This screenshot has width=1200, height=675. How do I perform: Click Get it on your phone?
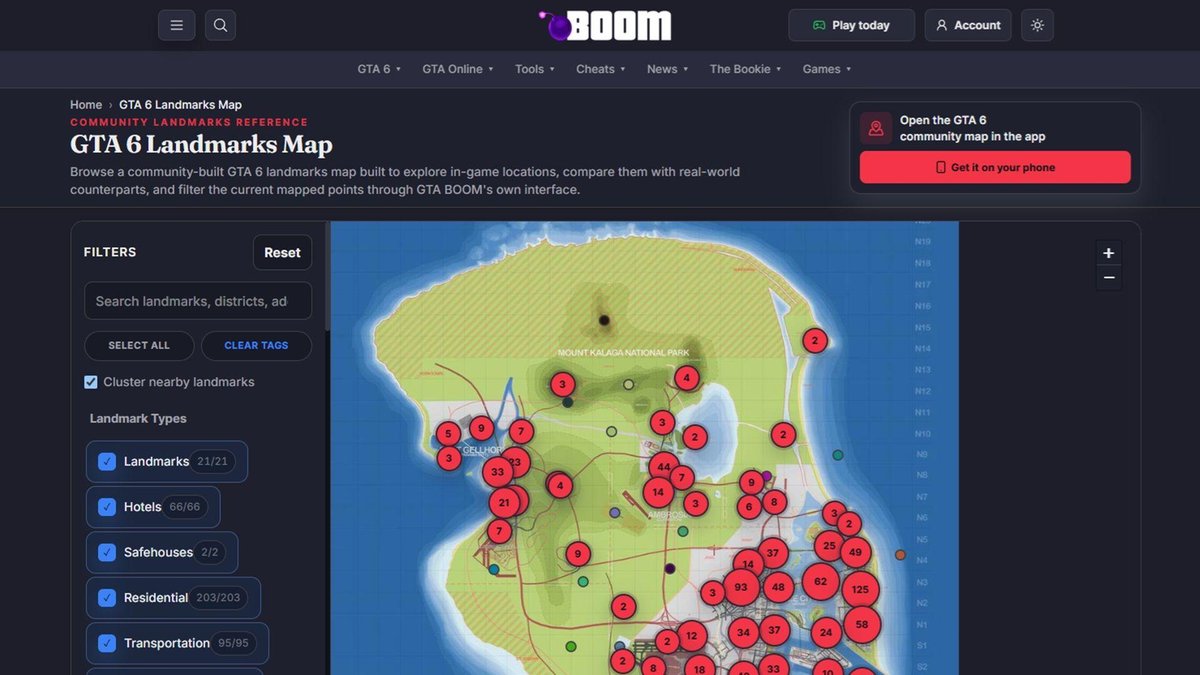click(995, 167)
